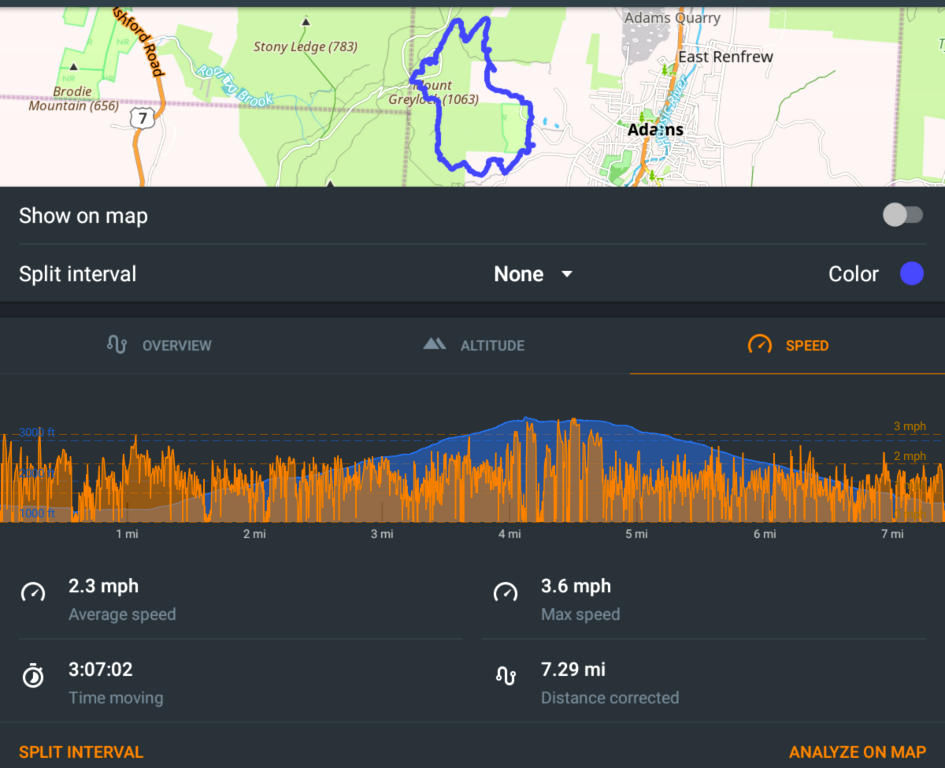The width and height of the screenshot is (945, 768).
Task: Click the Route 7 shield on map
Action: tap(143, 119)
